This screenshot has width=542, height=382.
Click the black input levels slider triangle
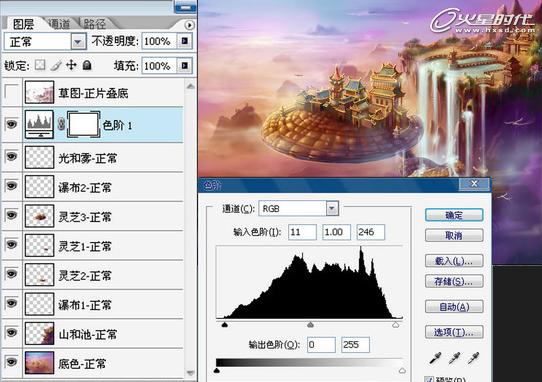(x=225, y=325)
